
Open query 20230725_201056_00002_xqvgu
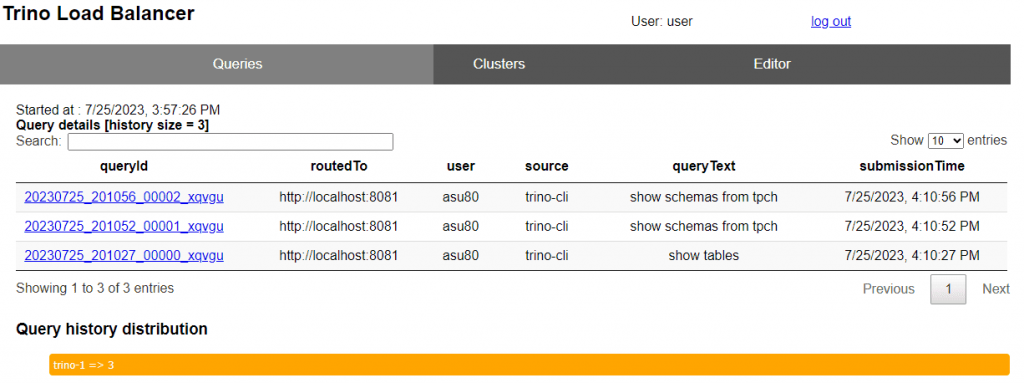[x=124, y=197]
